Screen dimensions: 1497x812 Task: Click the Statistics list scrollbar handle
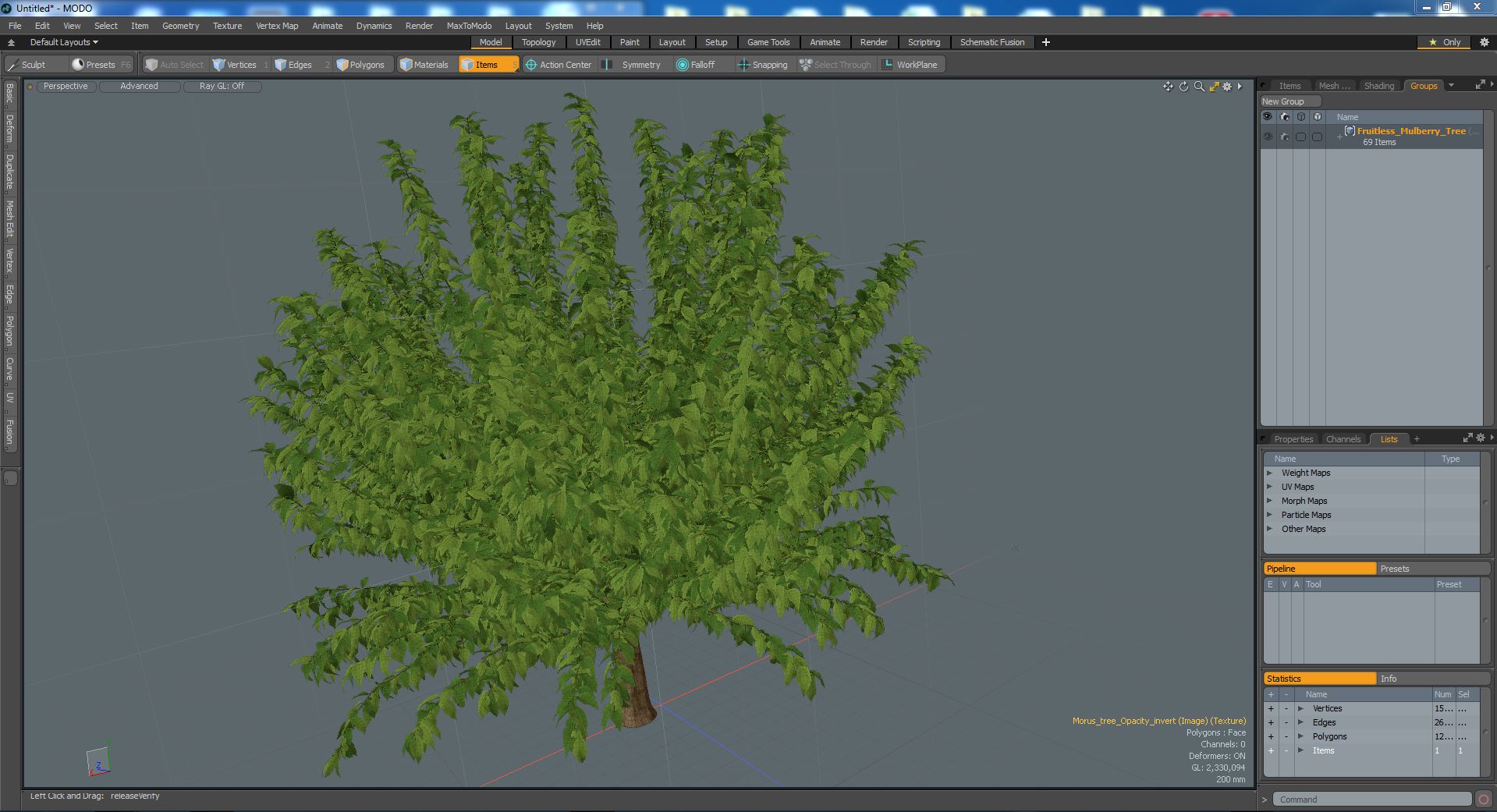click(1485, 732)
